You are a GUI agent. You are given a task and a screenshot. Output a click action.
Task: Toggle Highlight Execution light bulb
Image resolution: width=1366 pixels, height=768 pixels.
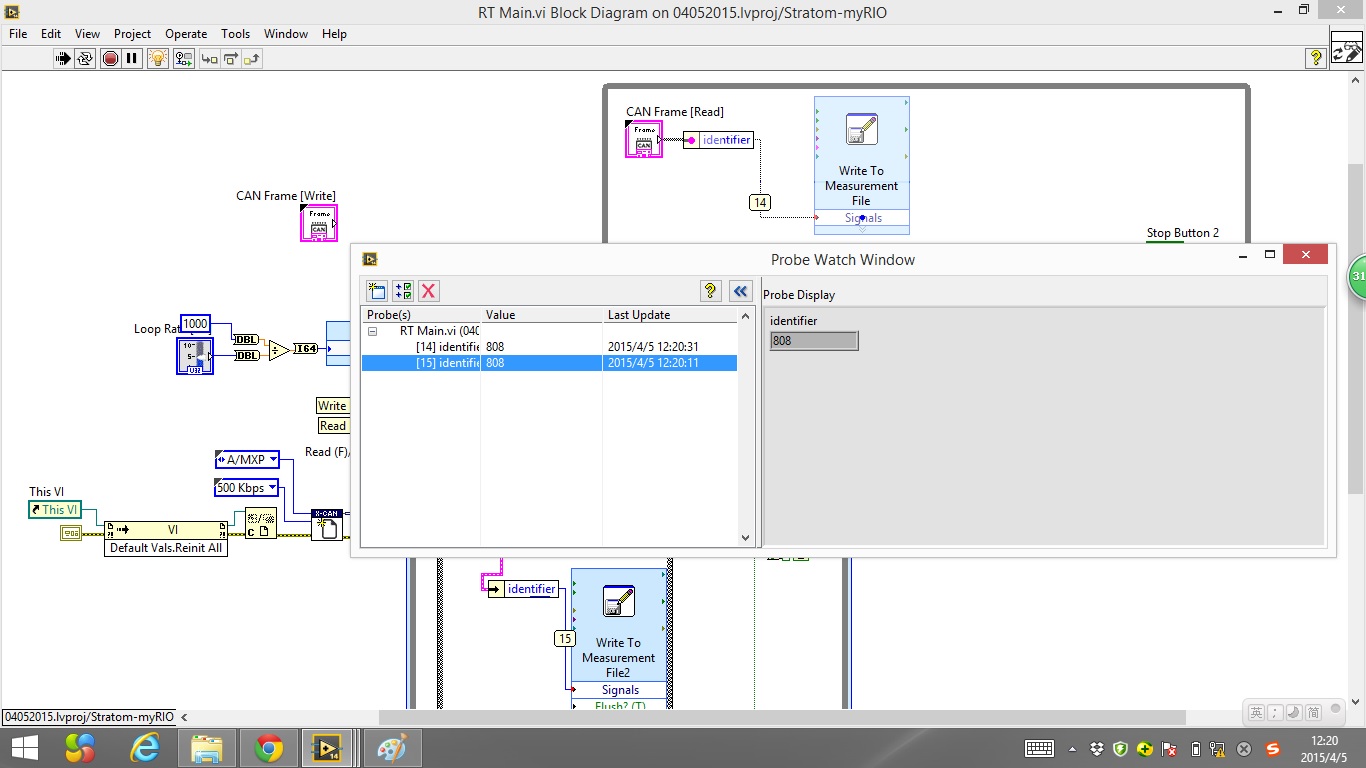(x=157, y=59)
